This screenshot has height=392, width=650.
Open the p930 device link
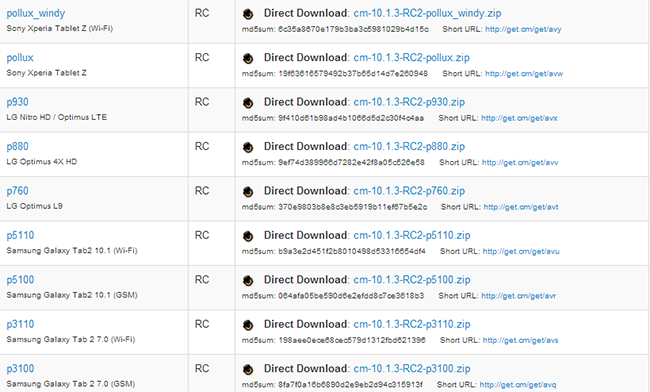[x=17, y=102]
